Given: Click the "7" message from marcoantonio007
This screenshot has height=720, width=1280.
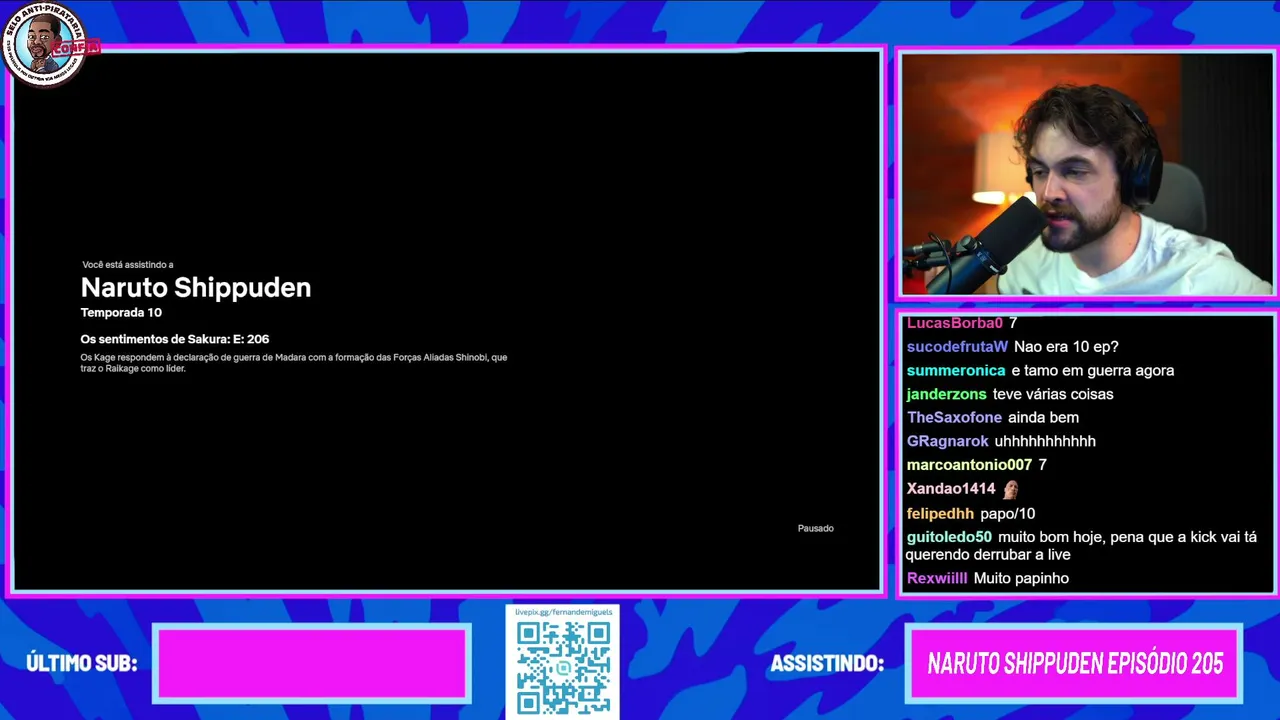Looking at the screenshot, I should pyautogui.click(x=1042, y=465).
